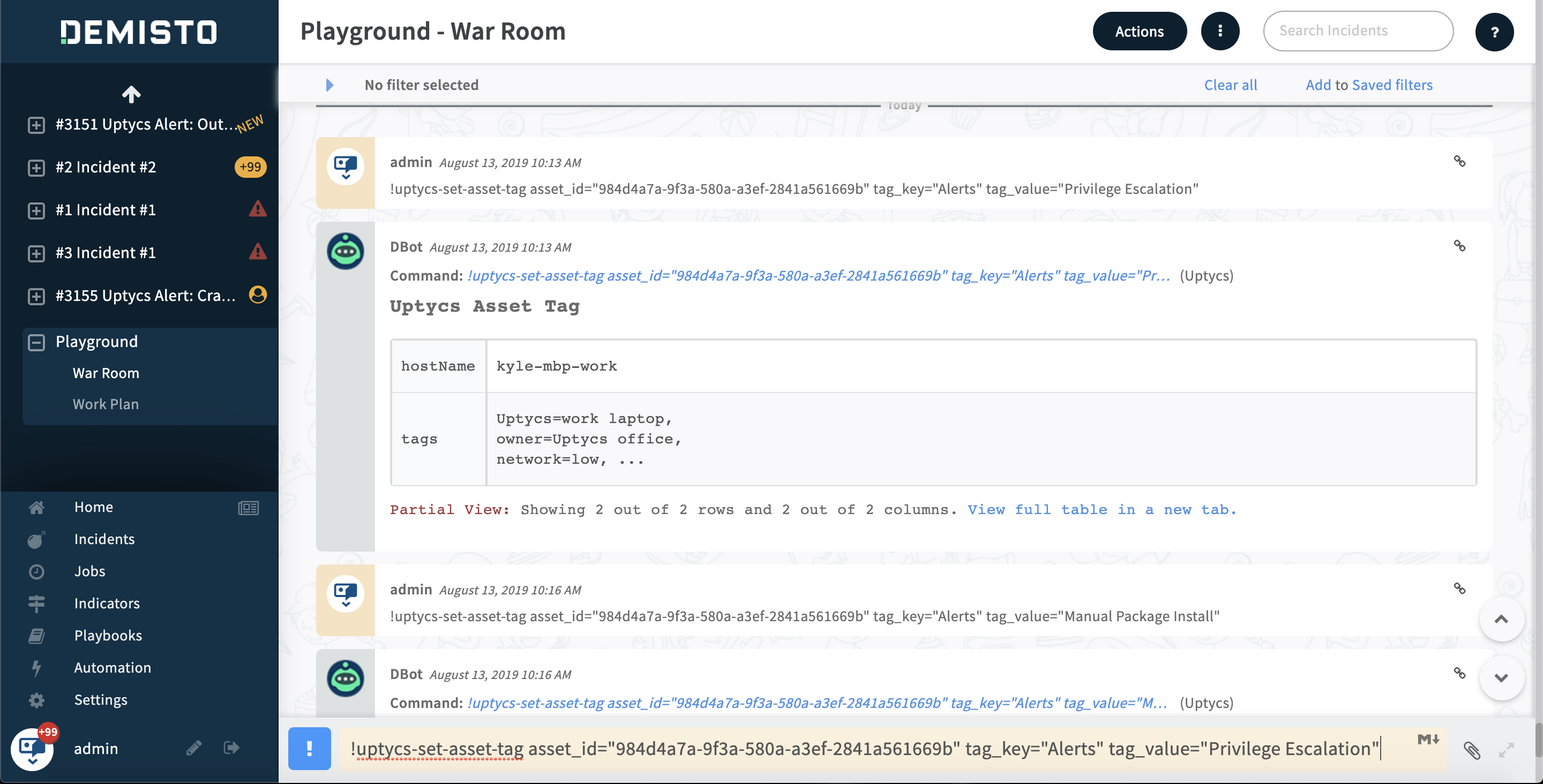This screenshot has width=1543, height=784.
Task: Click warning icon next to #1 Incident #1
Action: coord(258,209)
